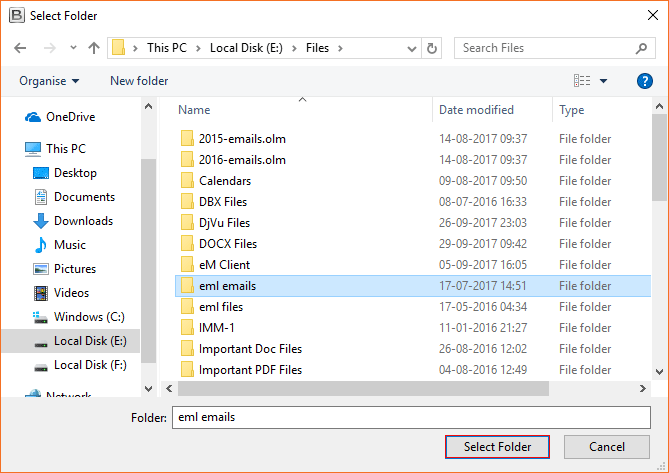
Task: Open the help question mark icon
Action: (644, 81)
